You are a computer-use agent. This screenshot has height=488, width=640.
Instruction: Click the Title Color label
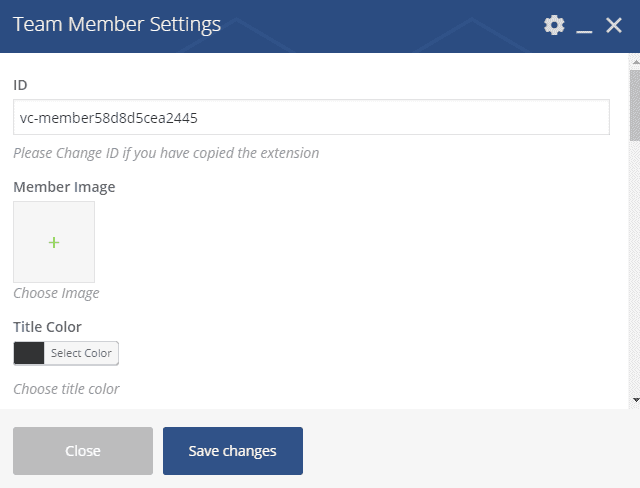point(47,326)
